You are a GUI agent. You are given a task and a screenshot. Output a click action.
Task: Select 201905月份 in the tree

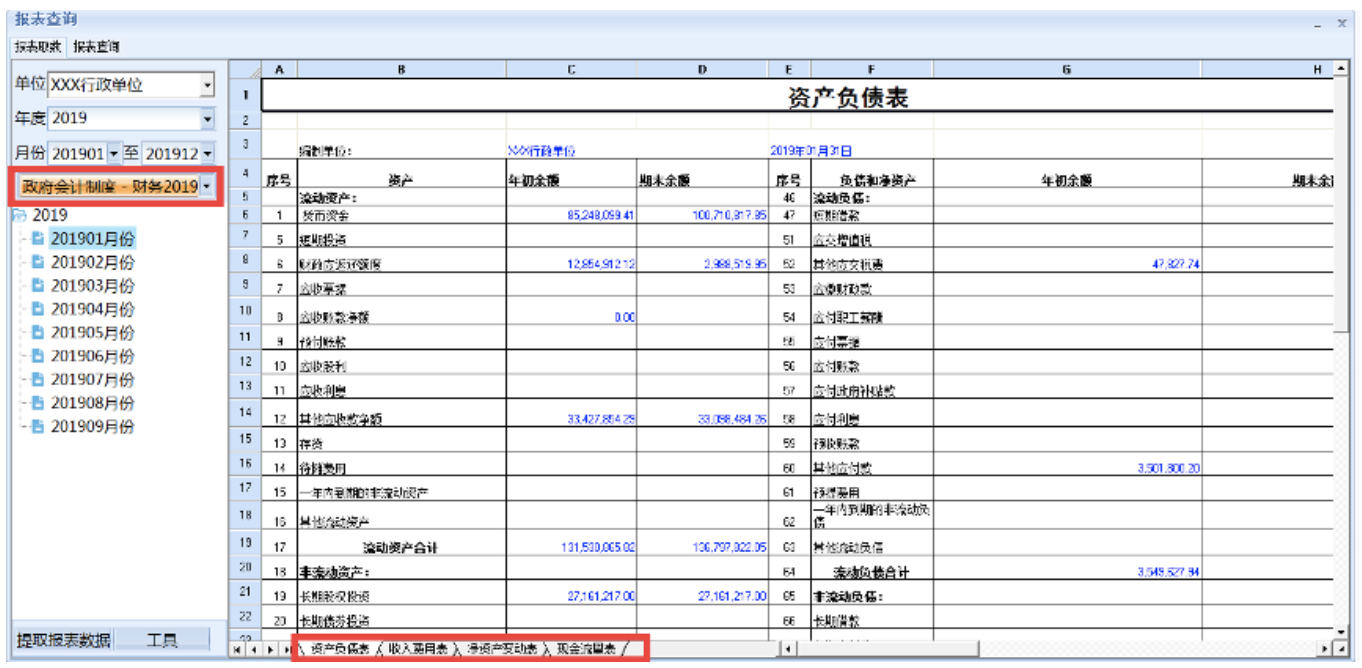(92, 333)
